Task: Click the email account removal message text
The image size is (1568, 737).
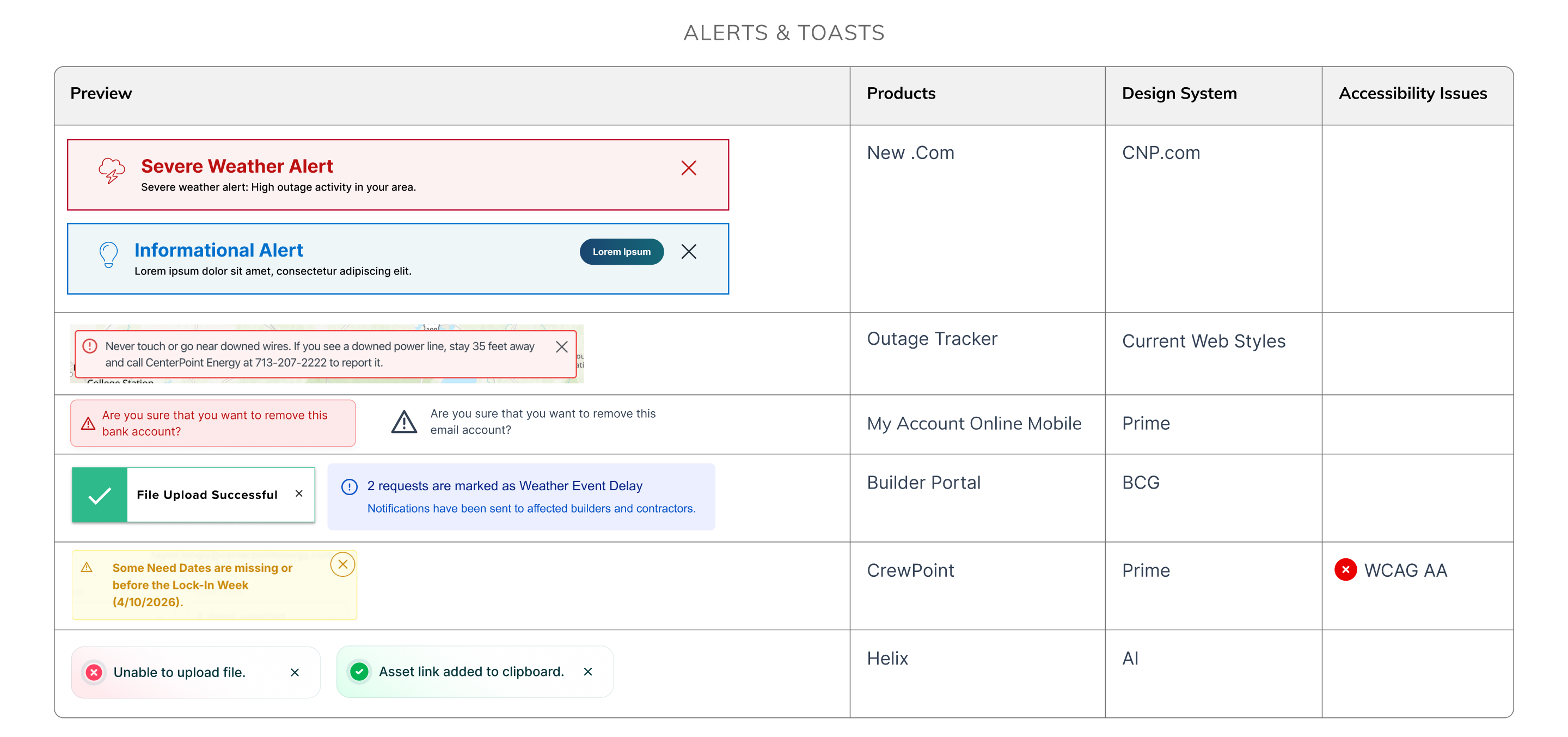Action: click(x=542, y=422)
